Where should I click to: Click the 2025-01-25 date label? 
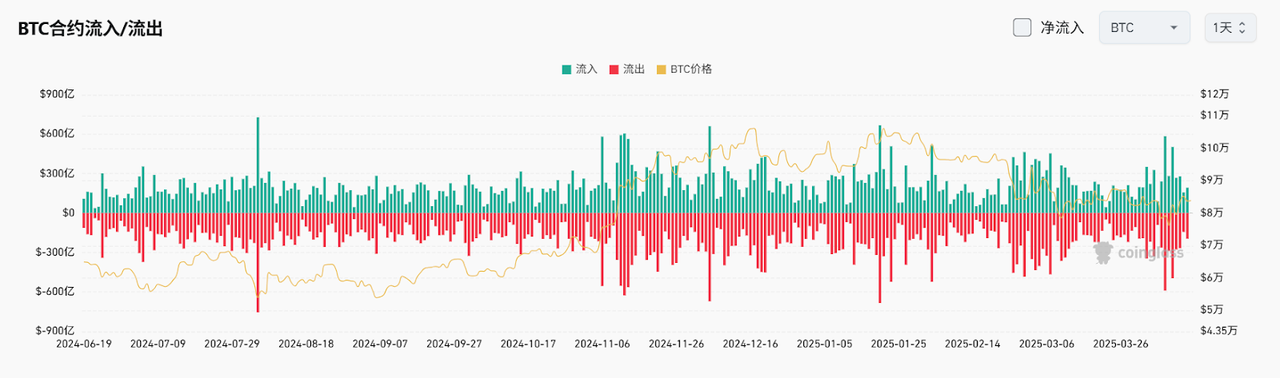click(x=898, y=343)
